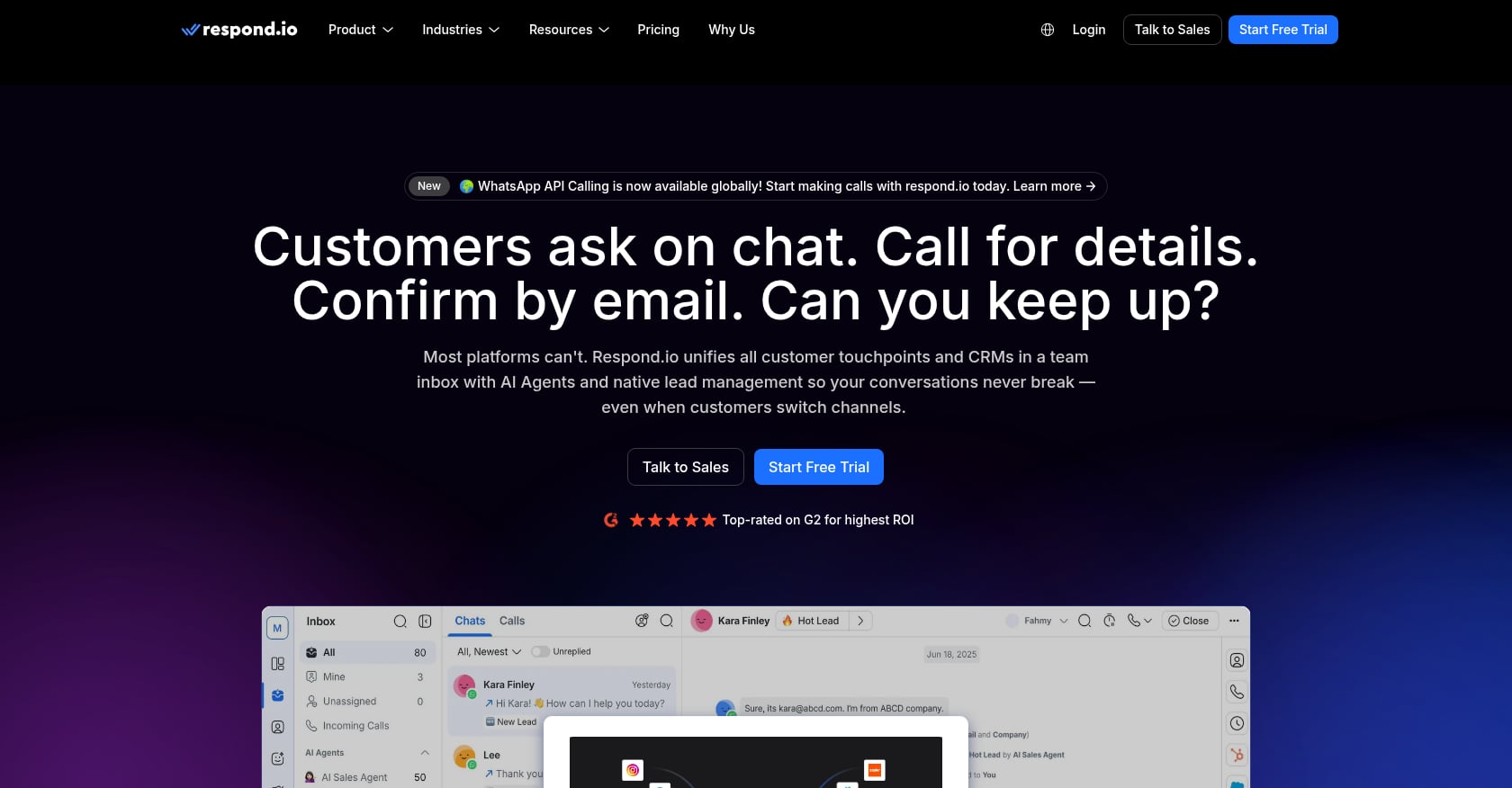
Task: Select the Unassigned inbox filter
Action: [x=367, y=701]
